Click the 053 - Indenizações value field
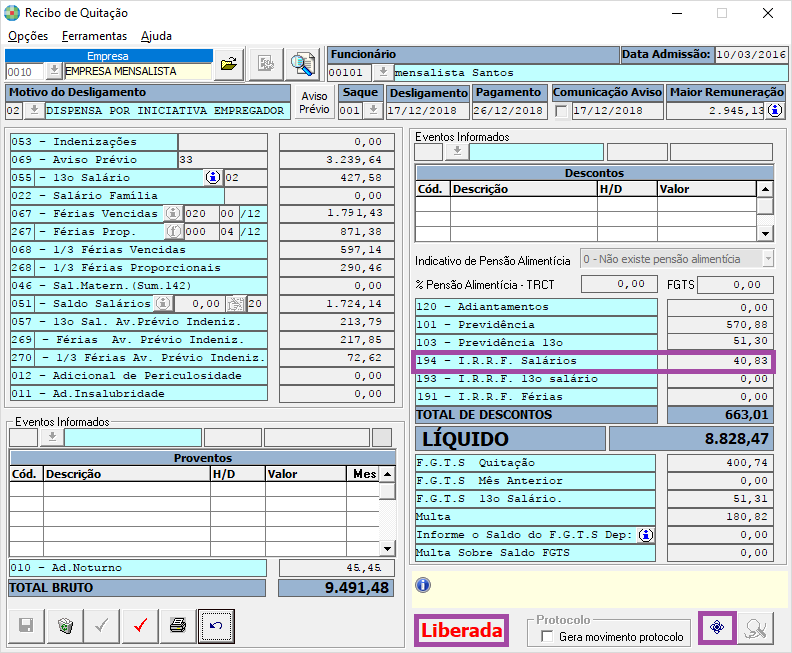 [337, 142]
